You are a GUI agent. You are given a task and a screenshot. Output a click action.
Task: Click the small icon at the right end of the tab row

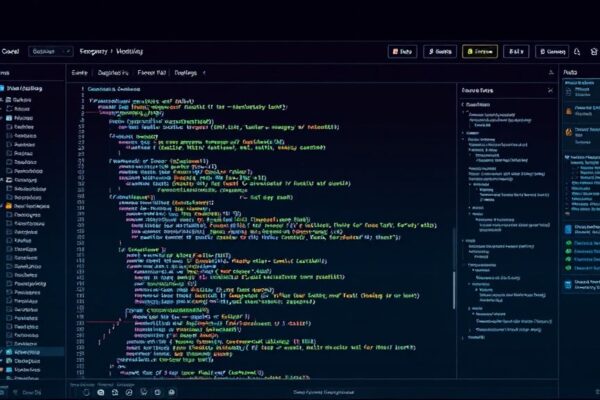pos(551,72)
